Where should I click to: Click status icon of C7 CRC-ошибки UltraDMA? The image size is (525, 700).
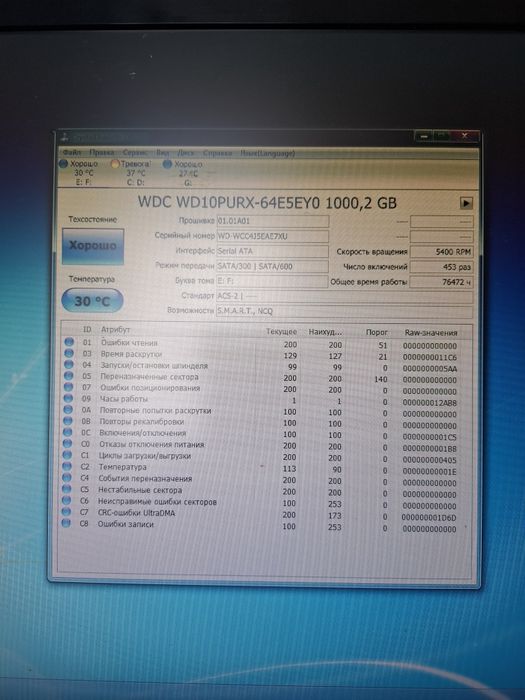point(66,512)
